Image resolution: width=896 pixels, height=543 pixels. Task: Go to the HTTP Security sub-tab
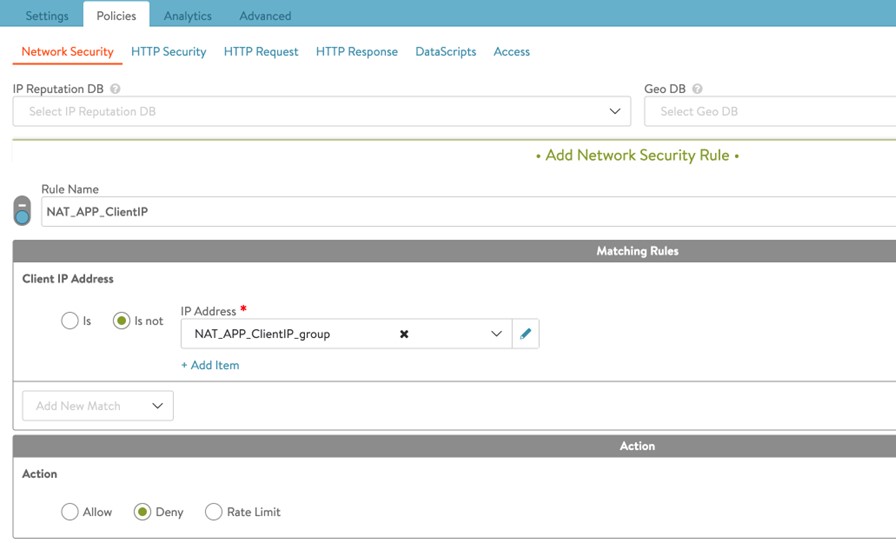168,52
